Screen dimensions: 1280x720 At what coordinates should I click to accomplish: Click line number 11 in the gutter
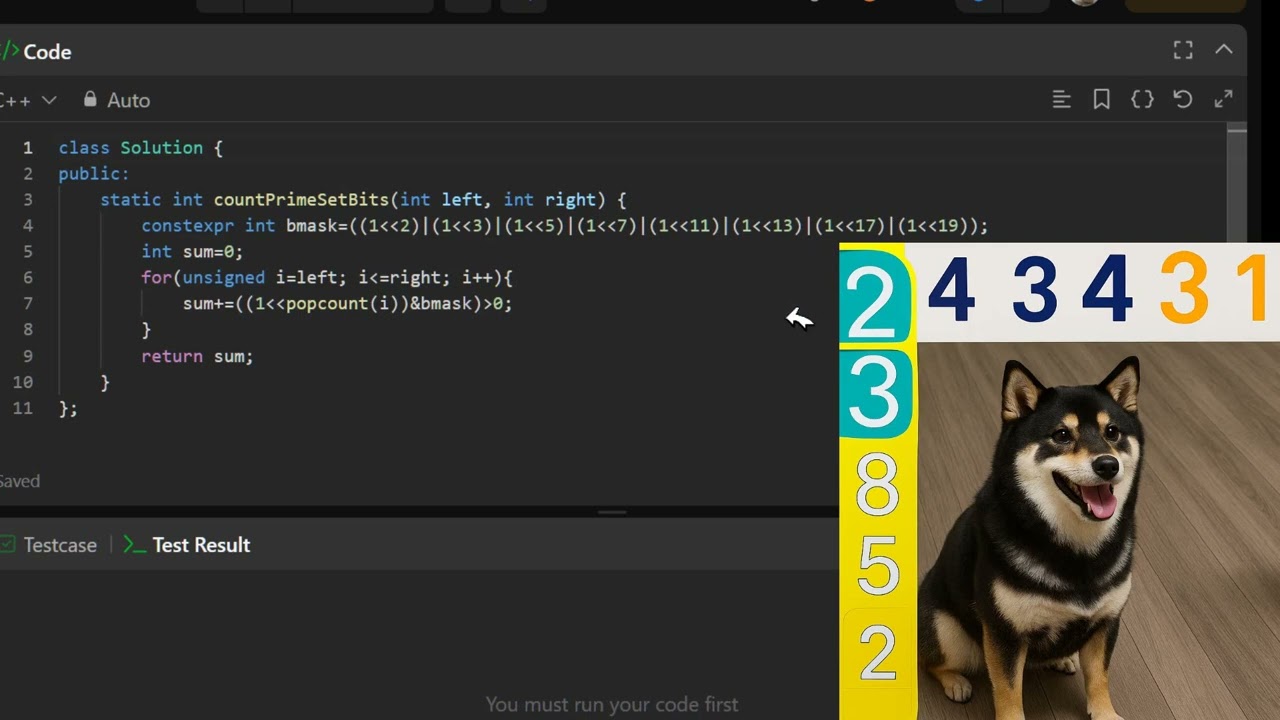coord(23,408)
